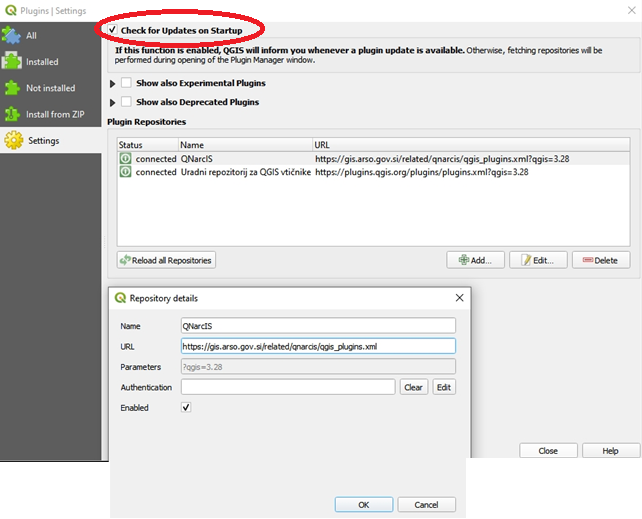Close the Plugins Settings window with X
This screenshot has height=519, width=642.
pos(632,10)
